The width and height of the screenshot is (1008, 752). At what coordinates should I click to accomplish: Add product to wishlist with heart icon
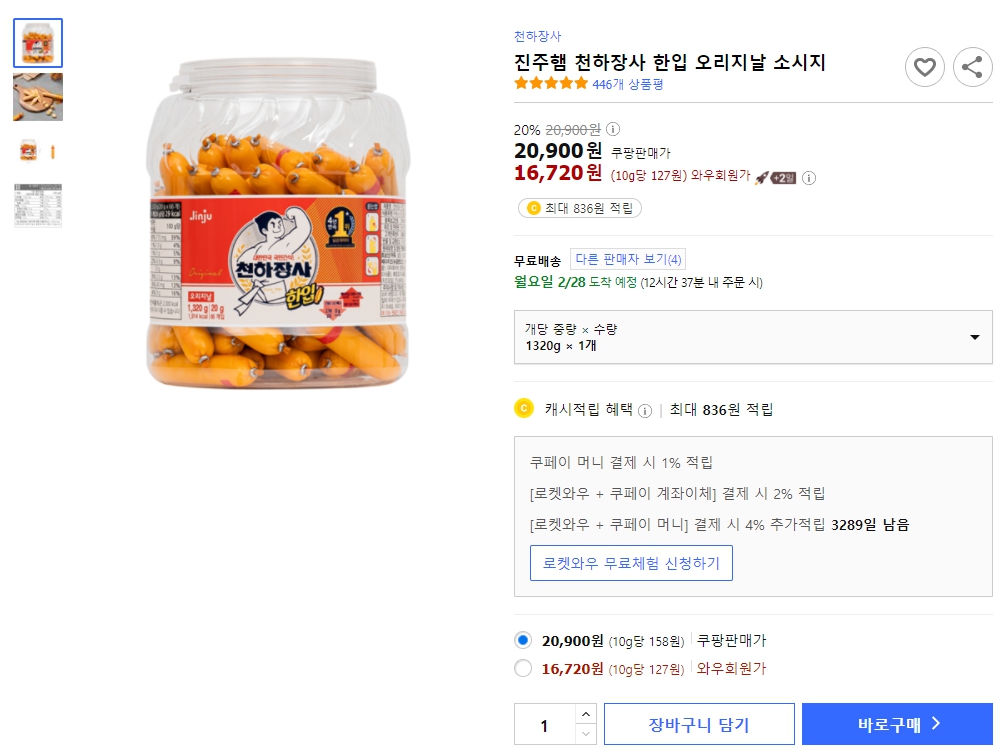pyautogui.click(x=925, y=67)
